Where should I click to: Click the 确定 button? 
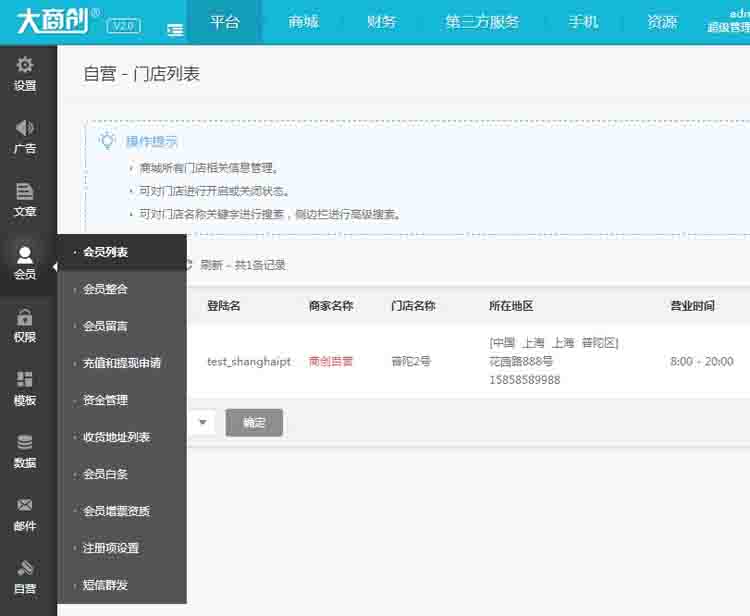(254, 422)
